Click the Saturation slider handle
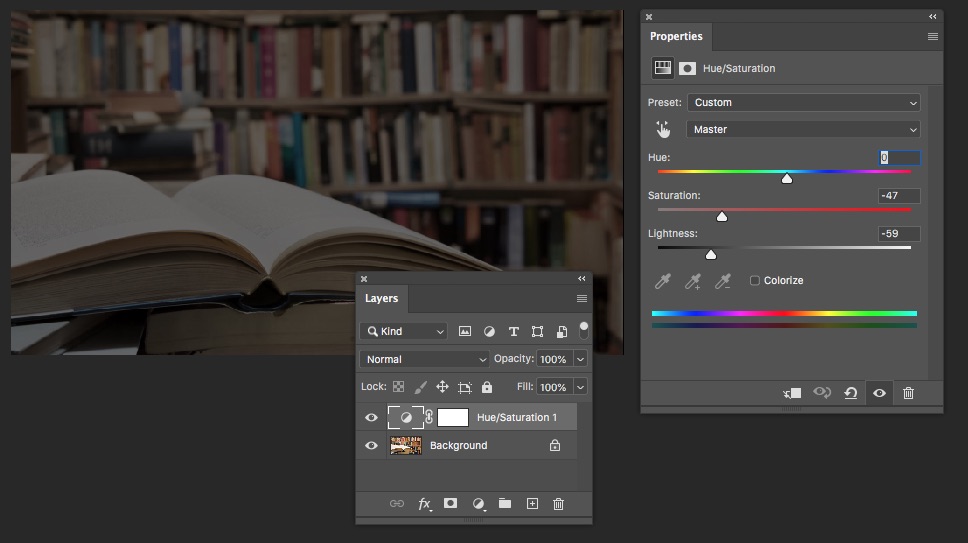 click(722, 217)
